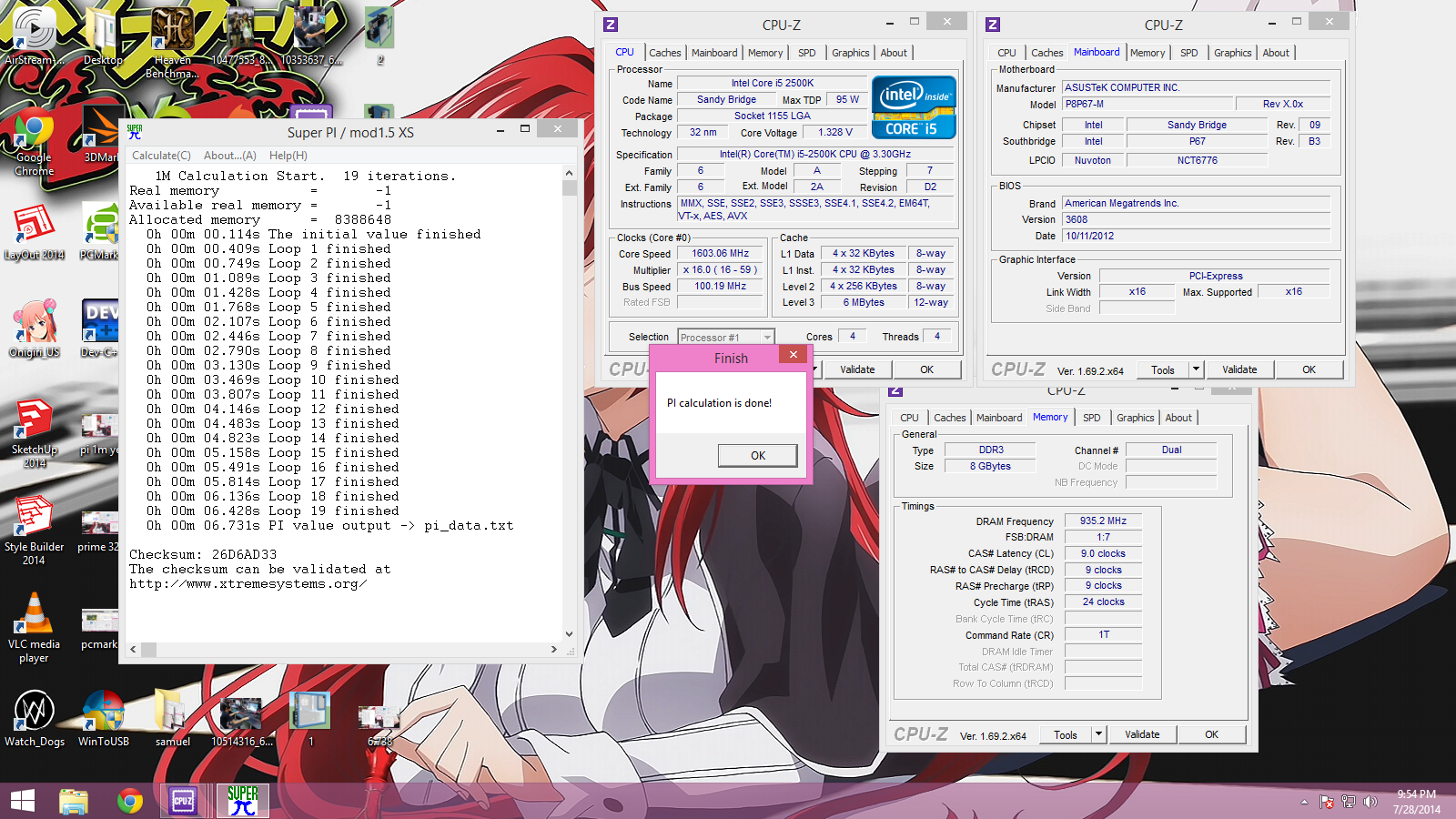Viewport: 1456px width, 819px height.
Task: Open About menu in Super PI
Action: coord(230,156)
